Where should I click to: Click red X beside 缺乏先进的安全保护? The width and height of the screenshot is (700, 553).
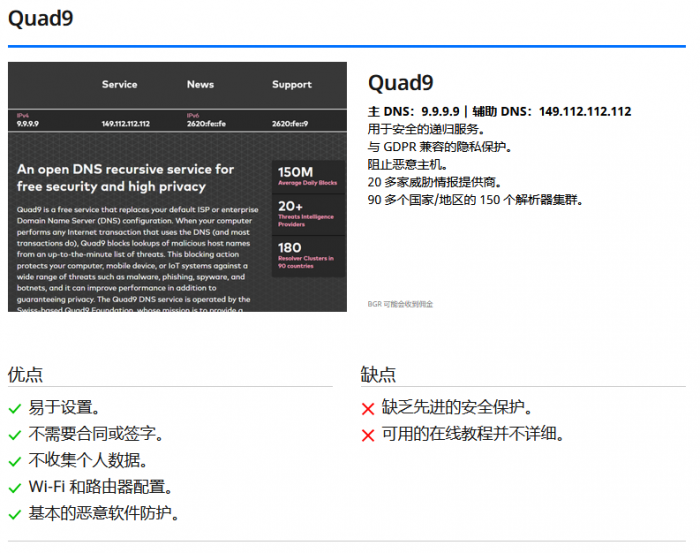[x=368, y=409]
